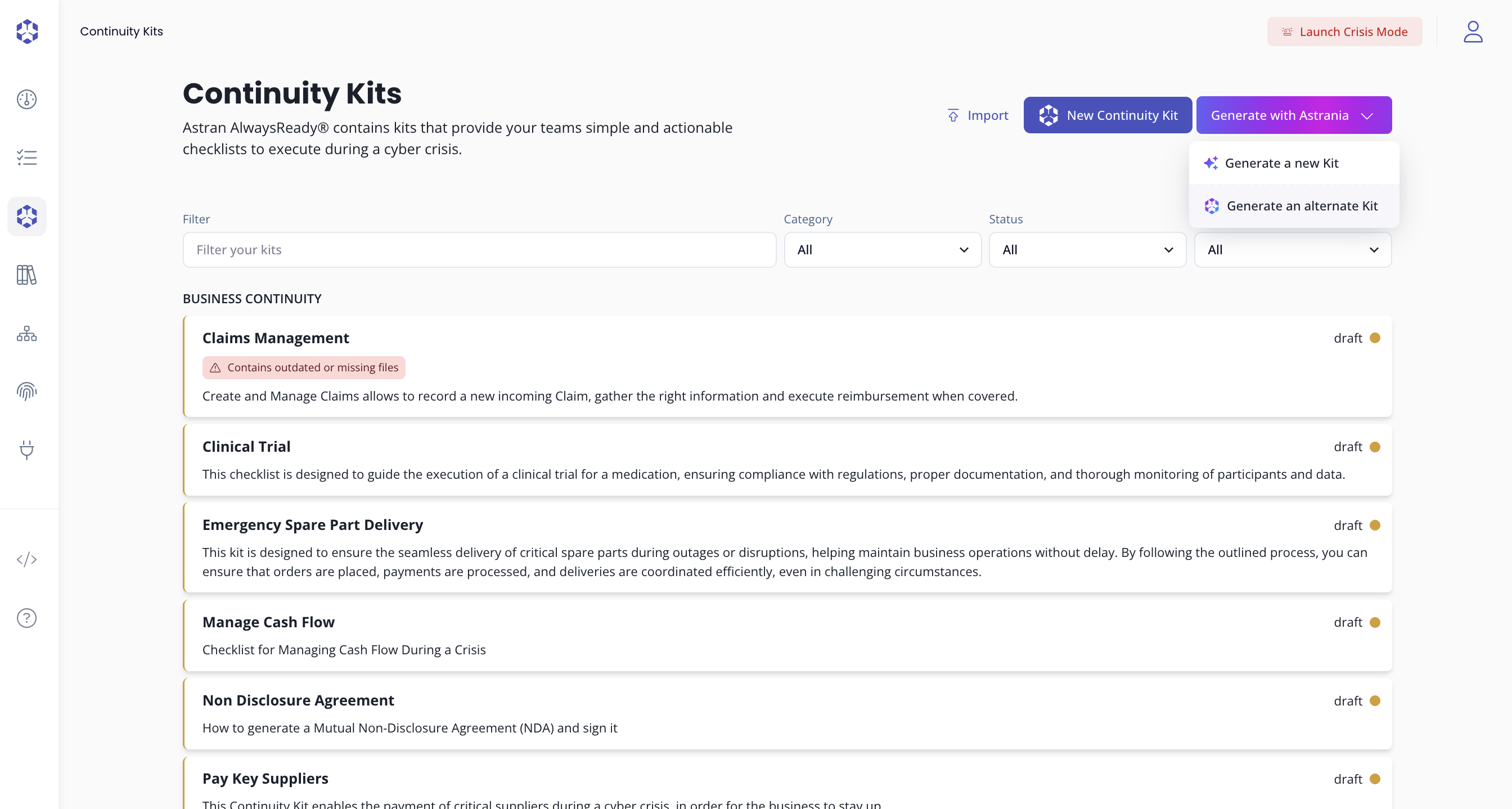Focus the Filter your kits field

[479, 250]
